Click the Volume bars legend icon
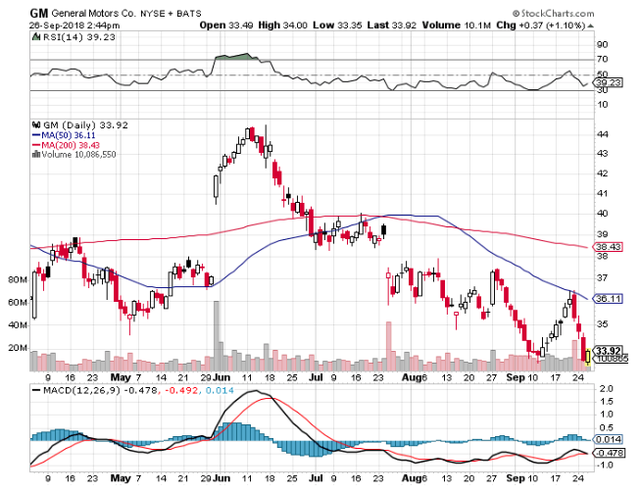This screenshot has width=640, height=492. pos(36,154)
